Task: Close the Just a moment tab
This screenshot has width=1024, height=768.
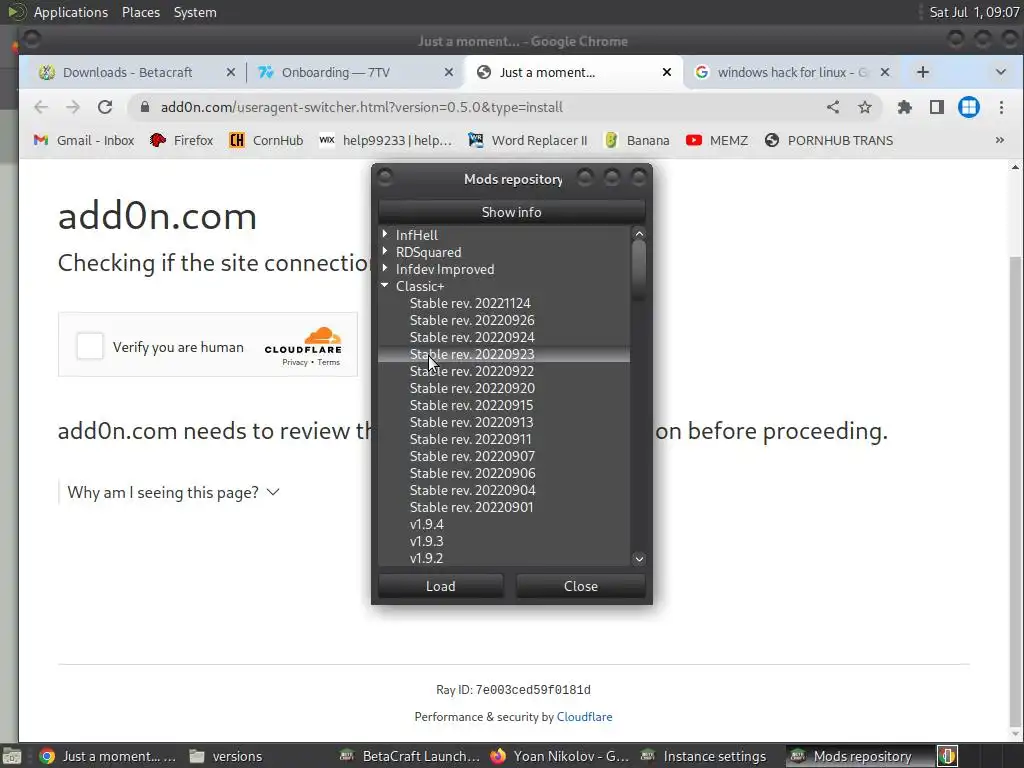Action: pyautogui.click(x=667, y=72)
